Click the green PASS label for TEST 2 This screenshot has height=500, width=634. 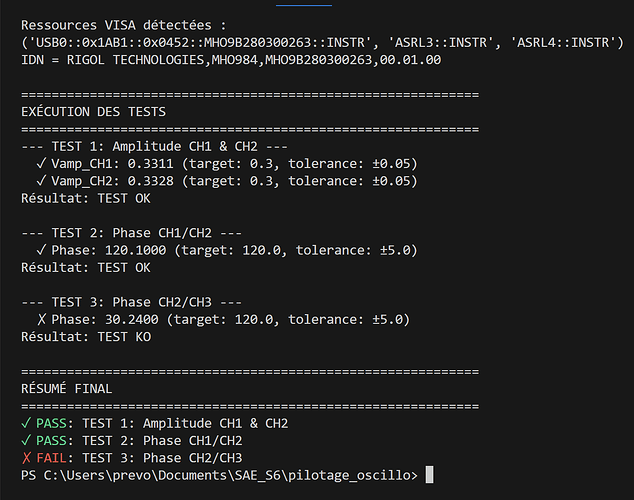coord(55,440)
